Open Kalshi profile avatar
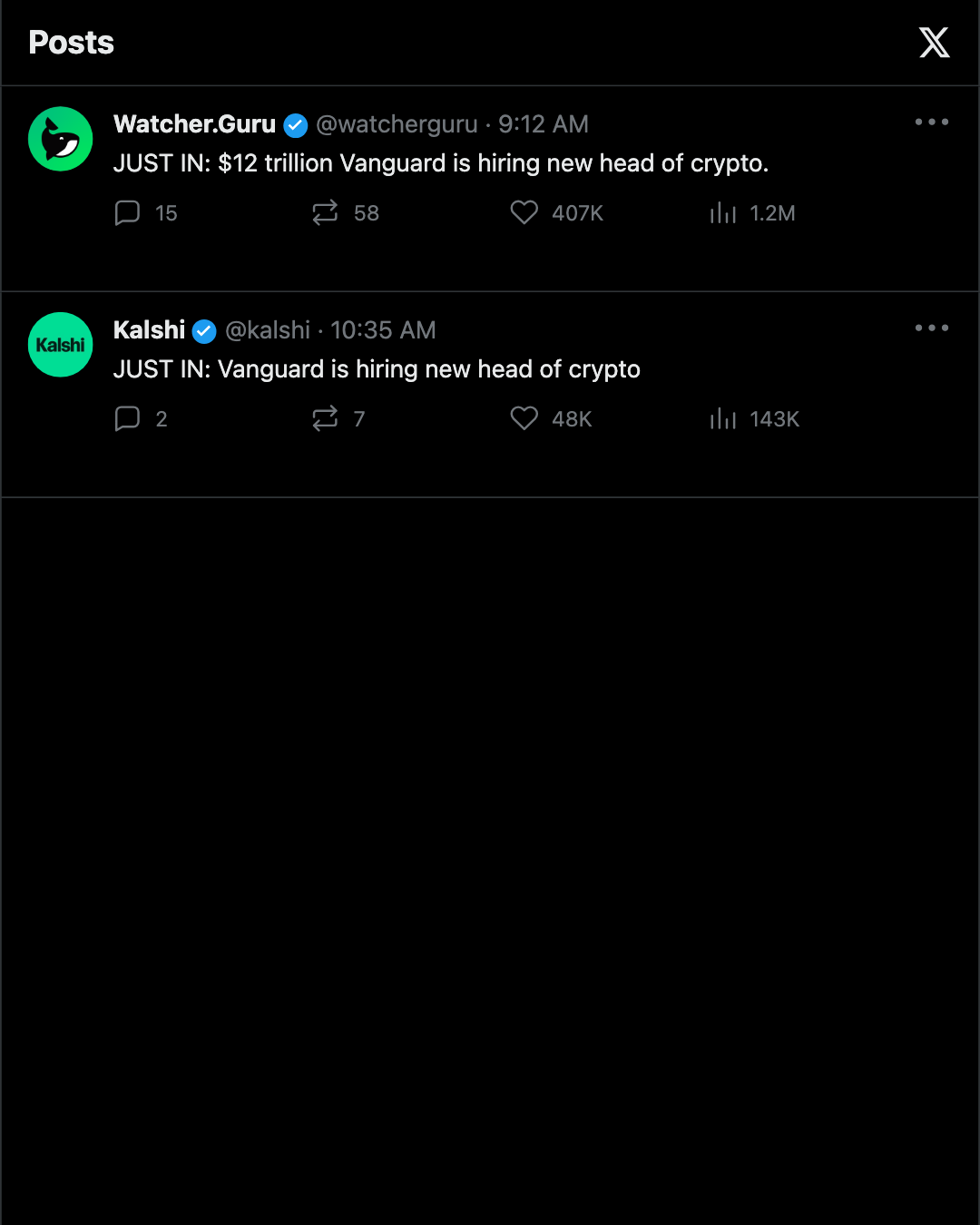Screen dimensions: 980x1225 pyautogui.click(x=61, y=345)
